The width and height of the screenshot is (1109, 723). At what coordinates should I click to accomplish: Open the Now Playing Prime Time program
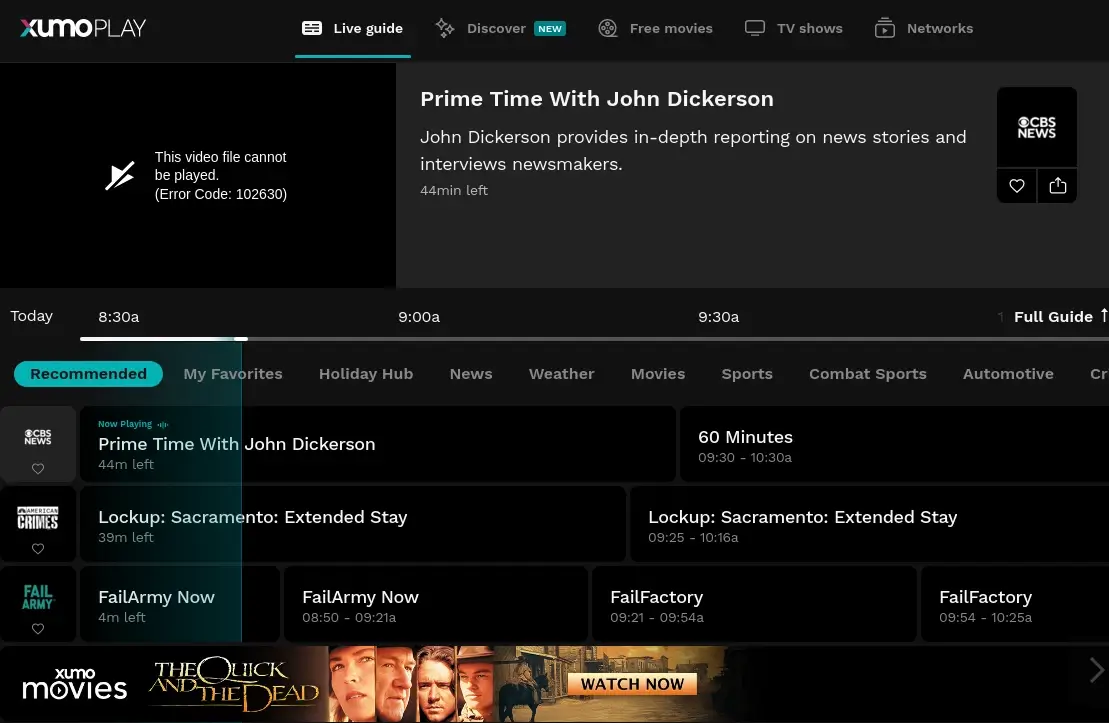coord(378,444)
